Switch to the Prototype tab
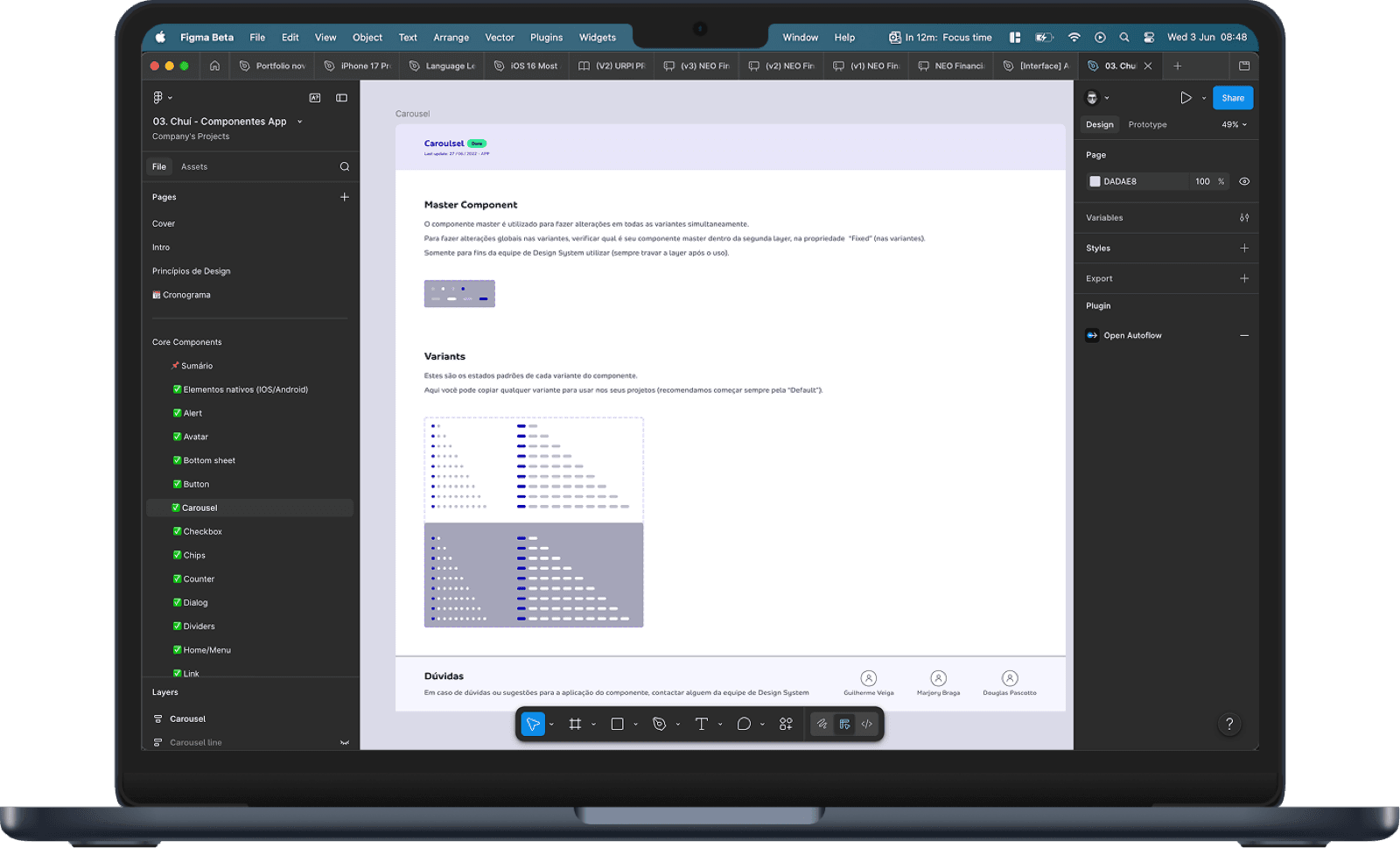Viewport: 1400px width, 848px height. [1147, 124]
